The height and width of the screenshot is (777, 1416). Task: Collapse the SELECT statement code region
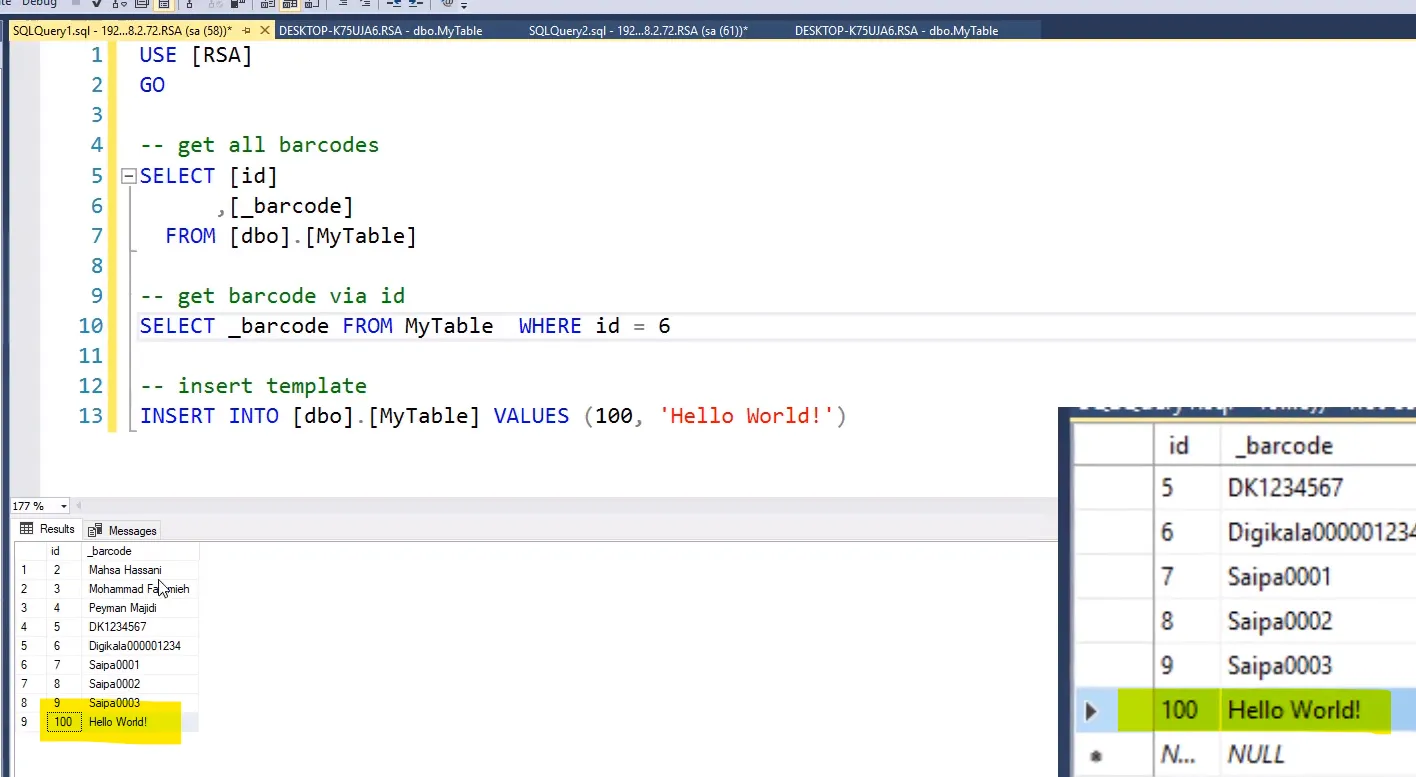pos(127,176)
